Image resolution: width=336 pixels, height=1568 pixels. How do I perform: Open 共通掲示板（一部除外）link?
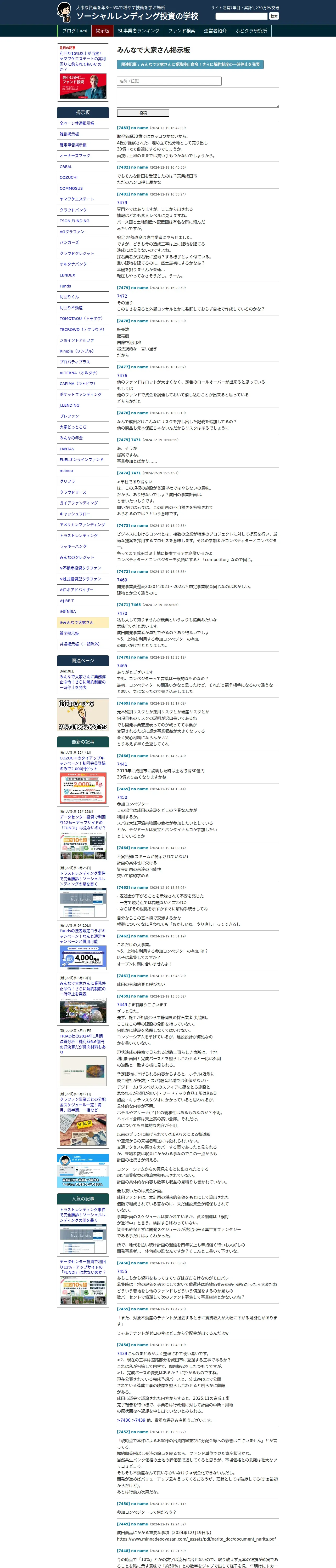tap(83, 644)
